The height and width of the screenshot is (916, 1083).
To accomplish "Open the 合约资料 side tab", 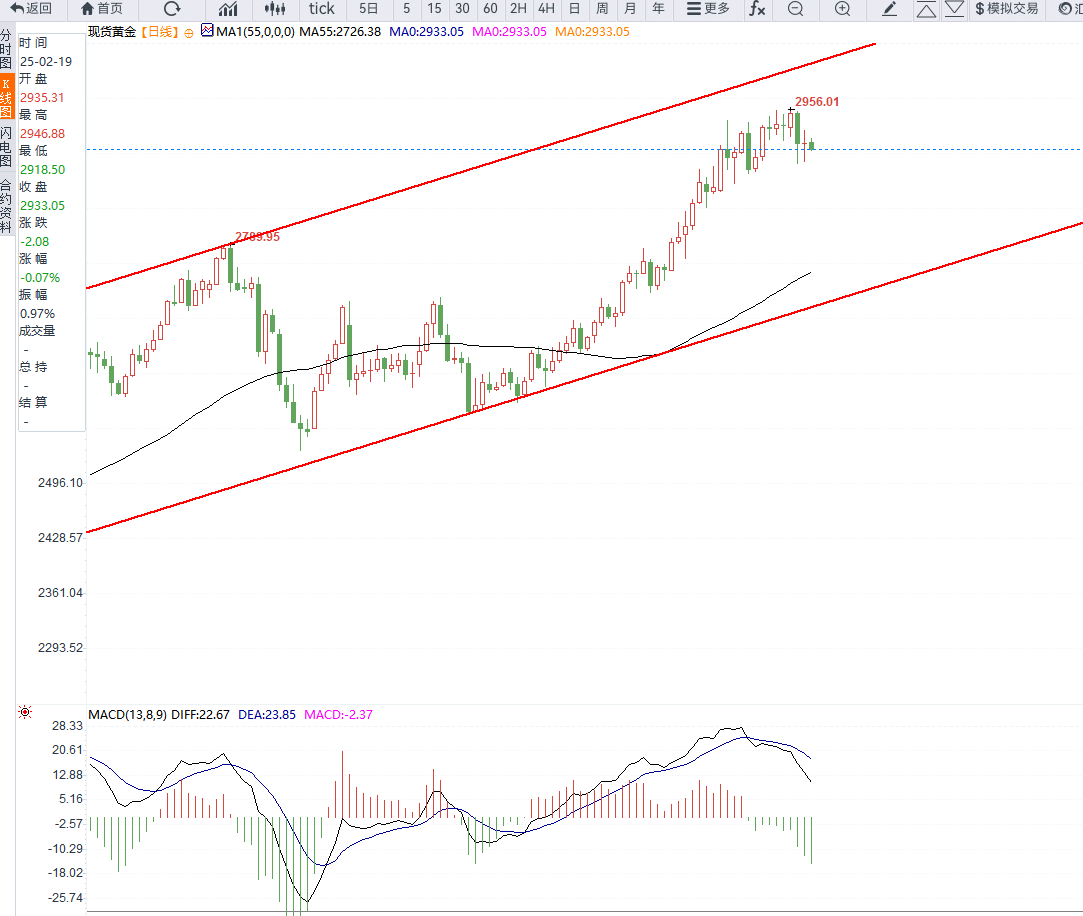I will coord(6,206).
